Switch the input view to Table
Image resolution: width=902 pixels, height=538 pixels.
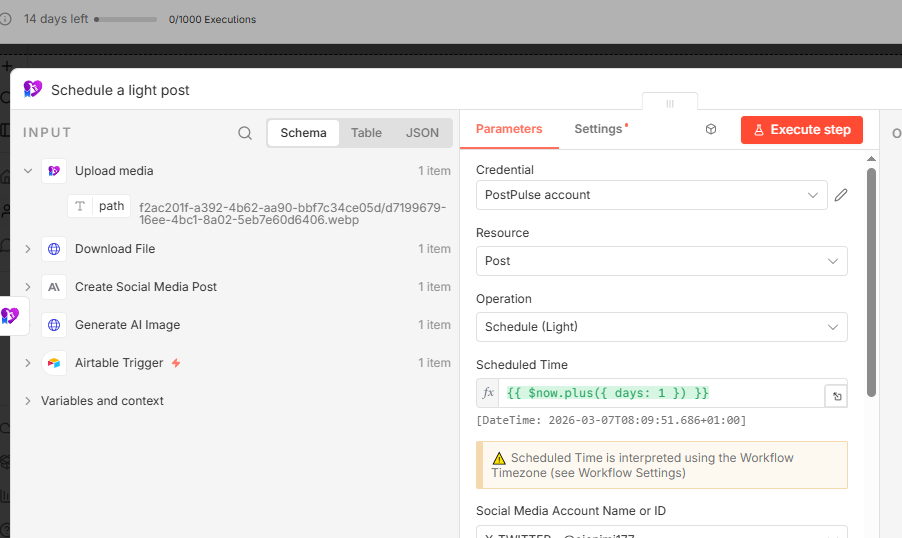click(x=366, y=133)
